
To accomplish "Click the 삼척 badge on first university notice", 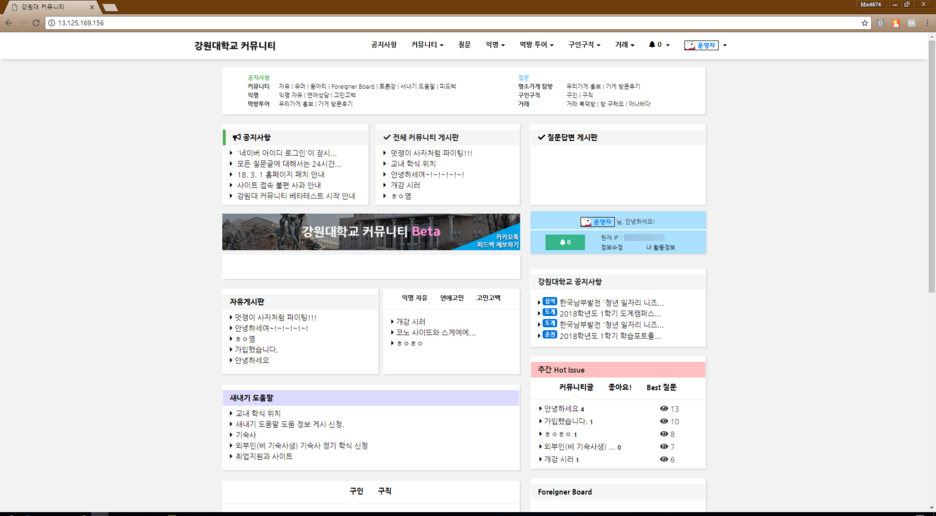I will click(549, 302).
